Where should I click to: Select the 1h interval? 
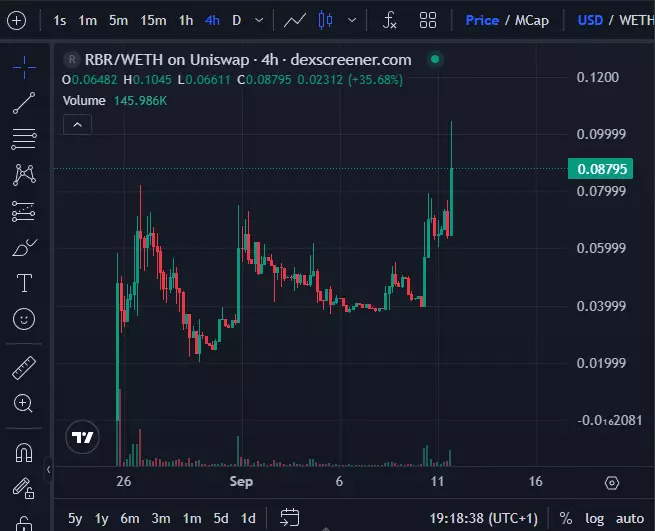185,20
